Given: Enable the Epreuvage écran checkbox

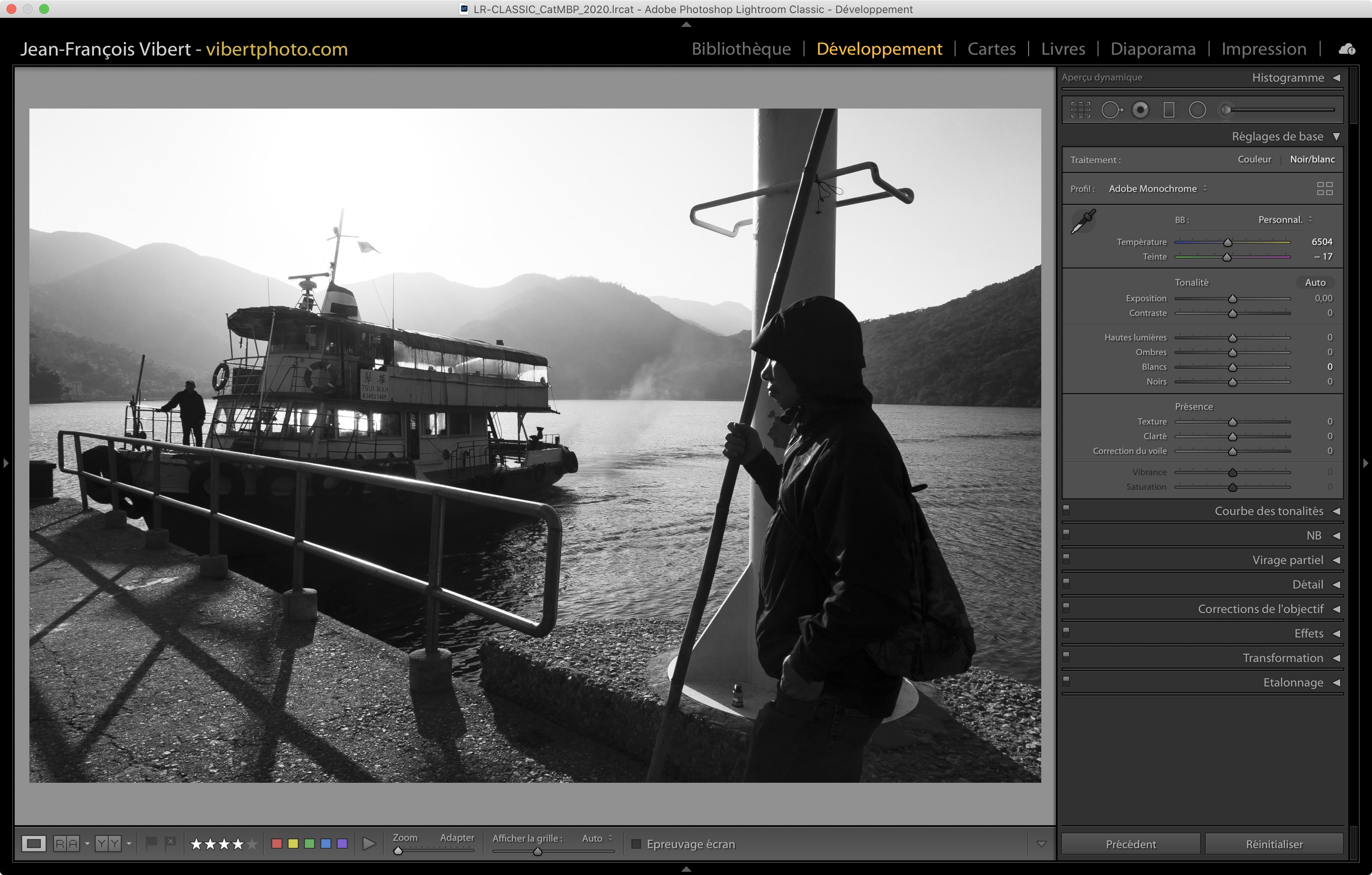Looking at the screenshot, I should [637, 844].
